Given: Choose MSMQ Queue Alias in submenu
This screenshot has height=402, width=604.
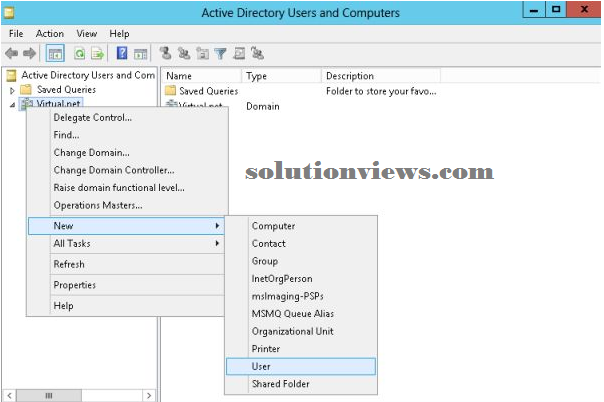Looking at the screenshot, I should [x=301, y=313].
